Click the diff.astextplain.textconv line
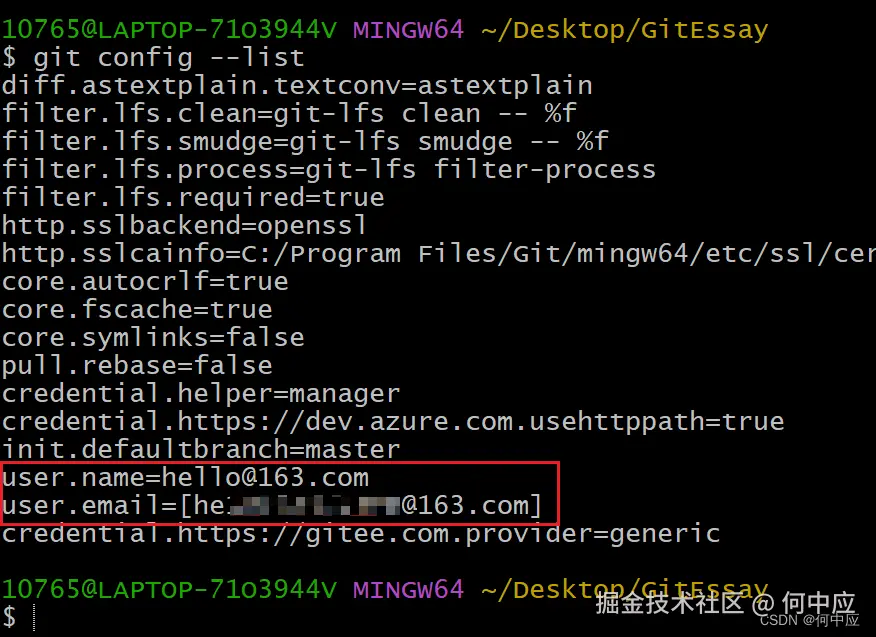The image size is (876, 637). tap(297, 86)
